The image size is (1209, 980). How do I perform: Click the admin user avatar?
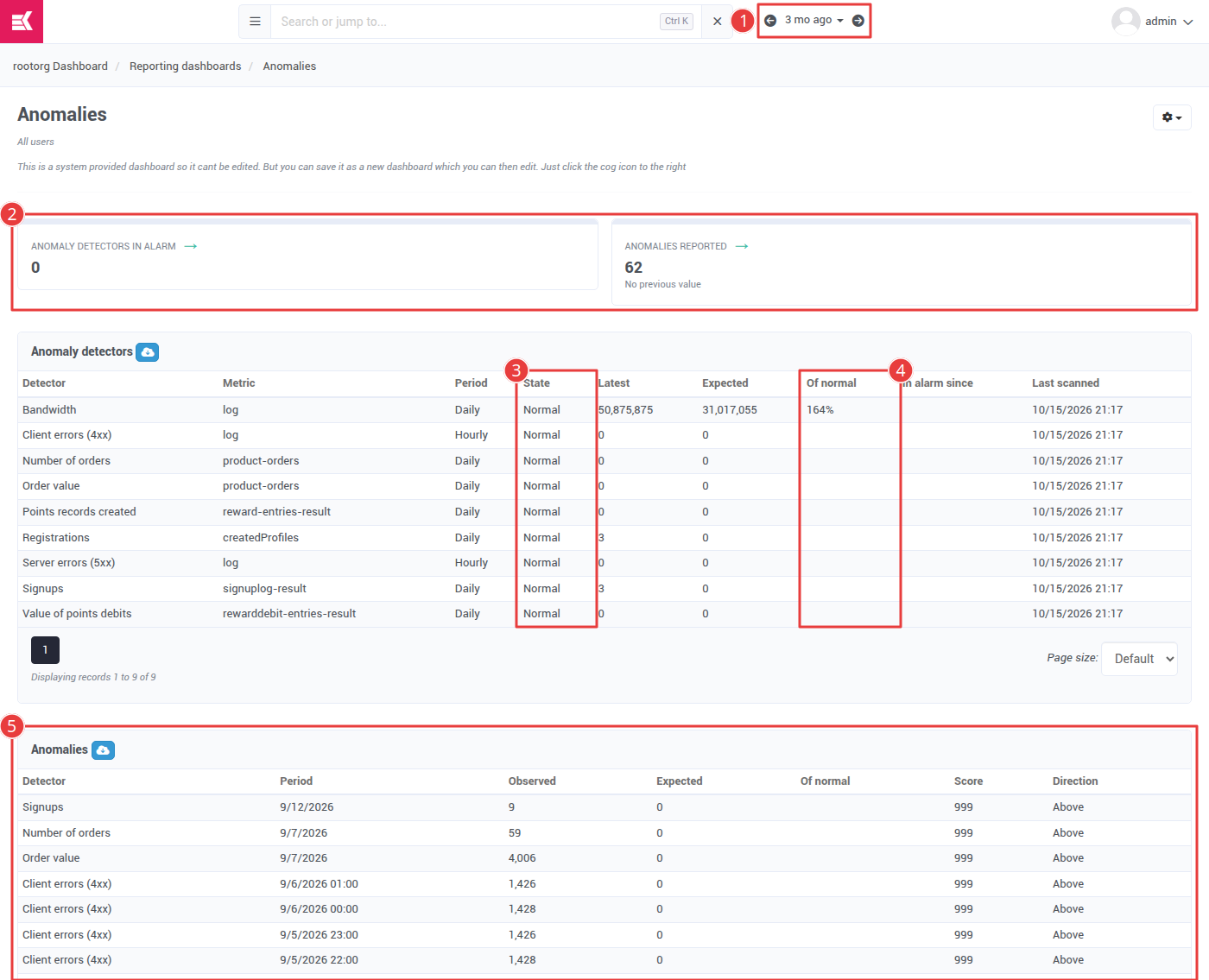click(1125, 22)
